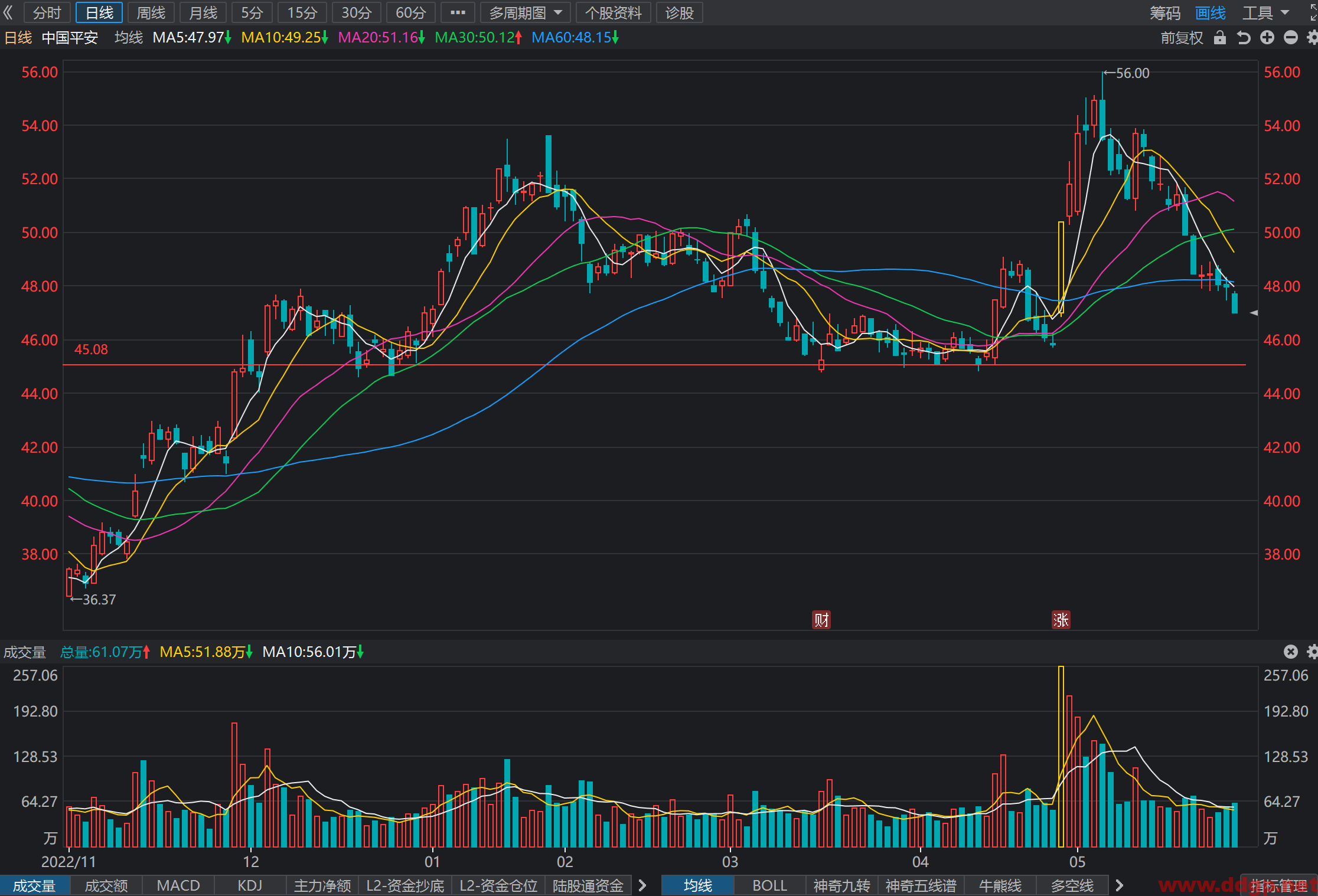Viewport: 1318px width, 896px height.
Task: Zoom out chart with the minus icon
Action: (x=1291, y=38)
